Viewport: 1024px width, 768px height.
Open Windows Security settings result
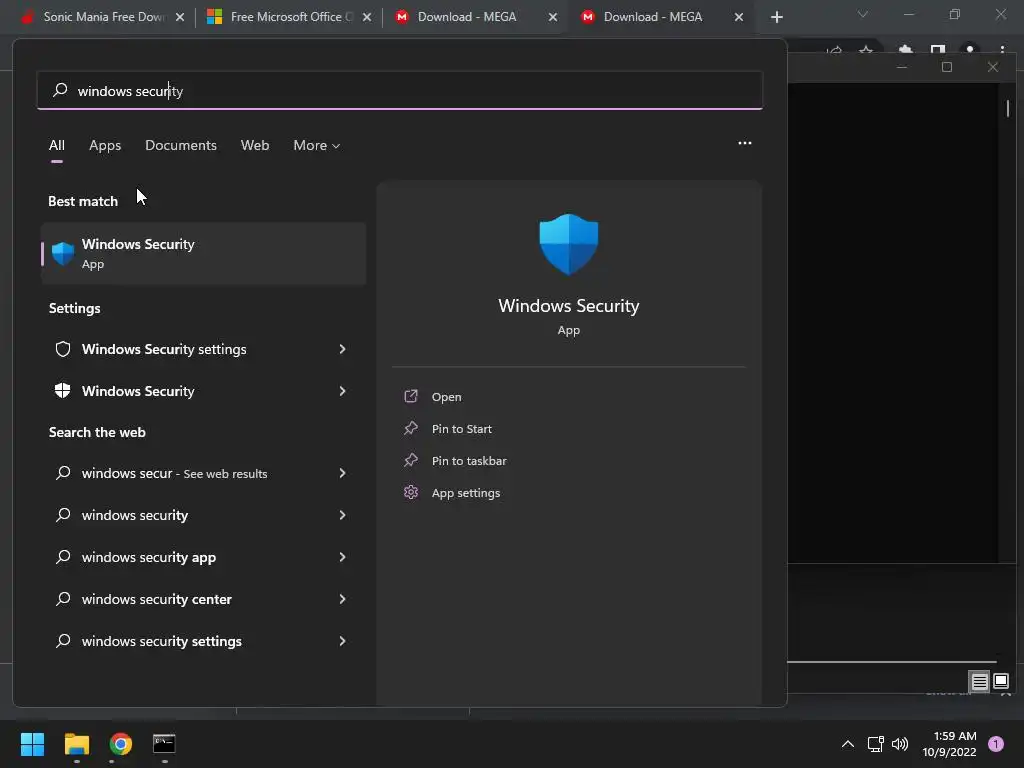203,349
